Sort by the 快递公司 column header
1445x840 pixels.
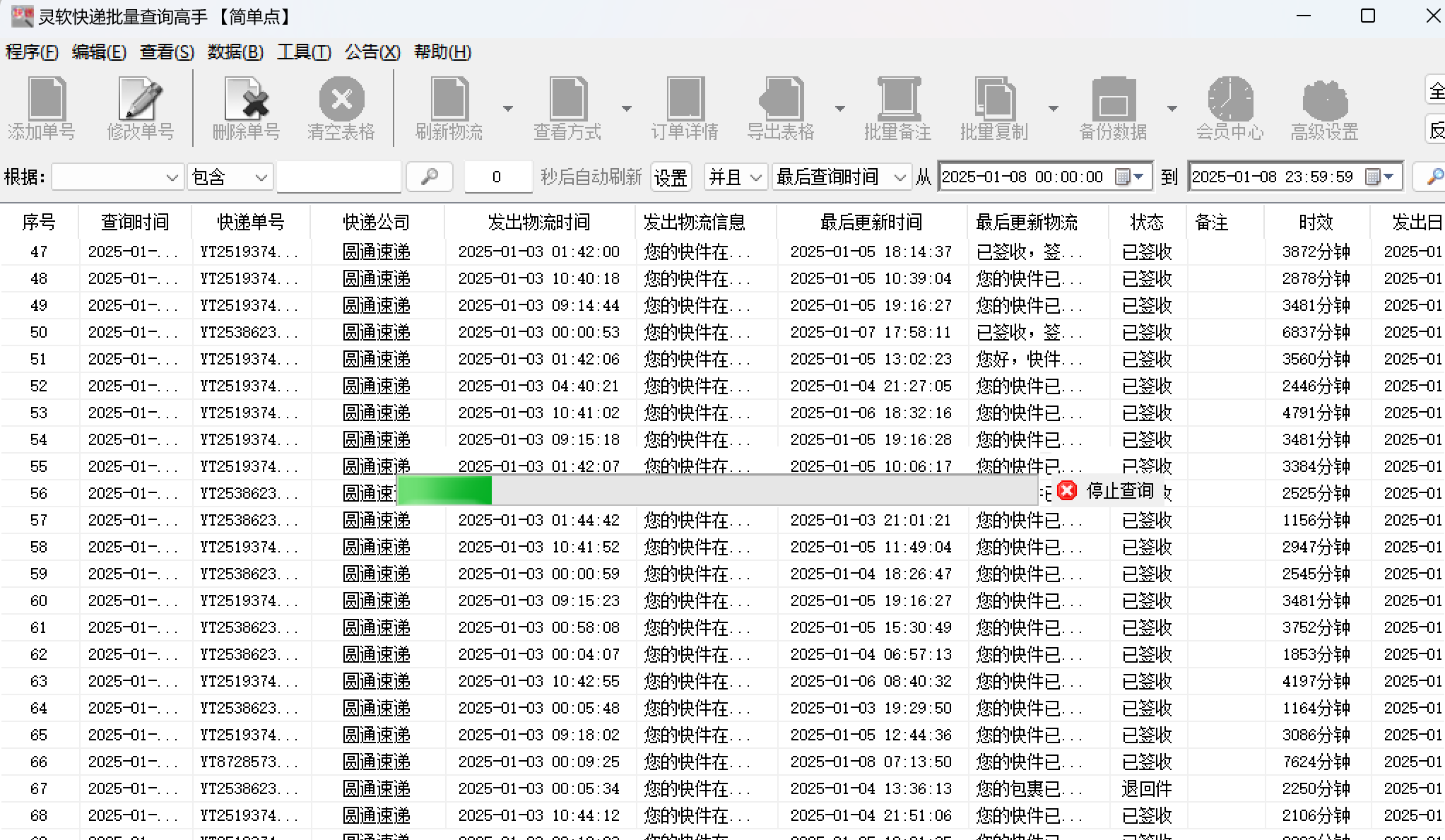click(377, 223)
